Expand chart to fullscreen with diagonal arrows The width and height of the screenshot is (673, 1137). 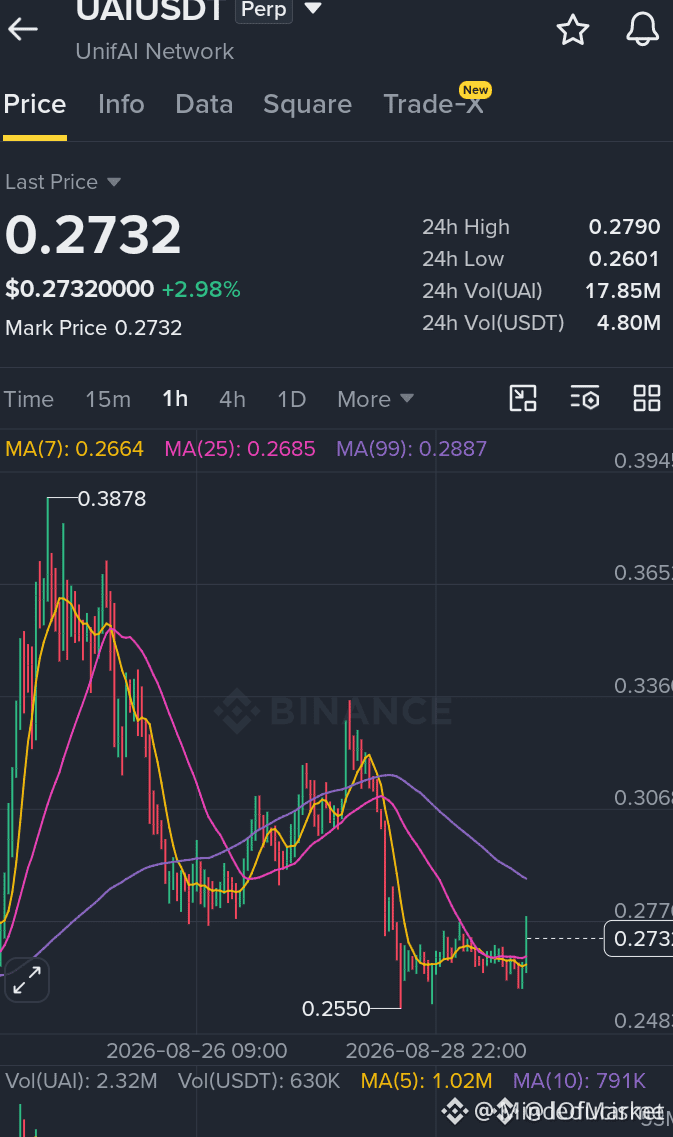[x=27, y=980]
